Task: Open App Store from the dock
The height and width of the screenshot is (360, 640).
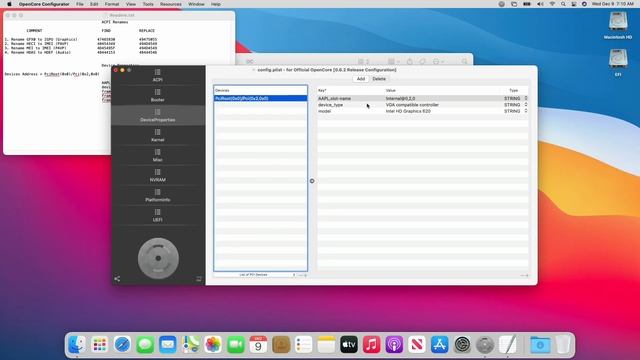Action: pyautogui.click(x=440, y=345)
